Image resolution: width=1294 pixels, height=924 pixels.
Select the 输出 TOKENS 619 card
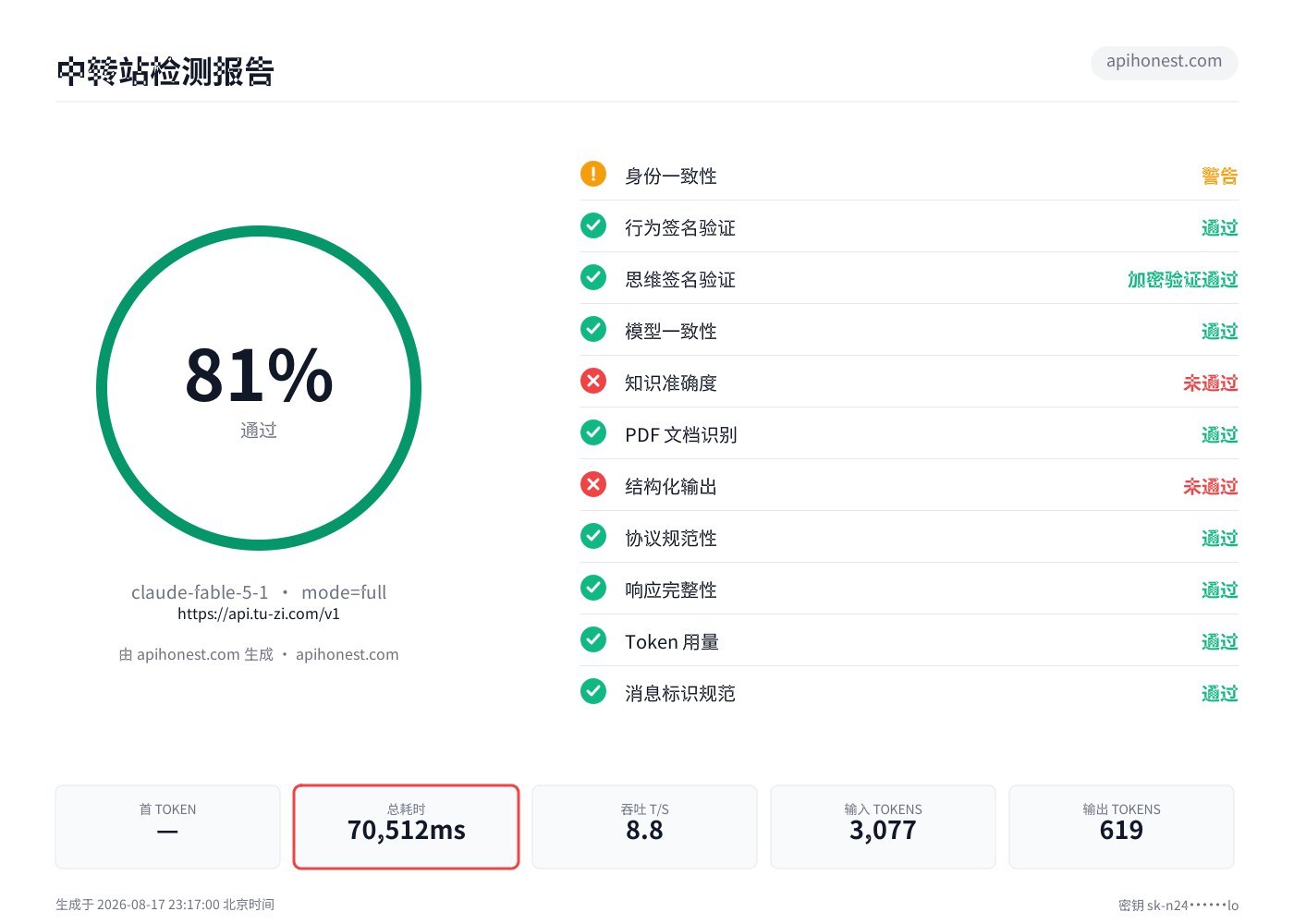(1121, 827)
